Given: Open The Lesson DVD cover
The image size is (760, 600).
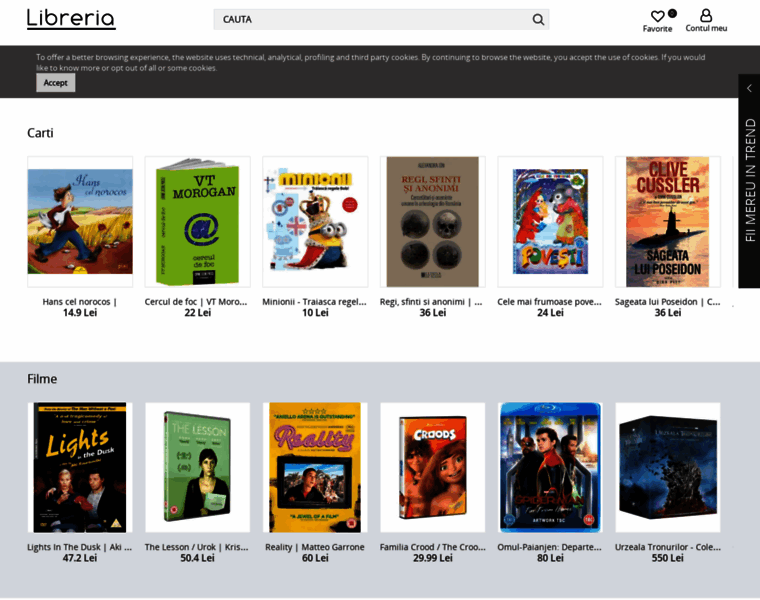Looking at the screenshot, I should (198, 467).
